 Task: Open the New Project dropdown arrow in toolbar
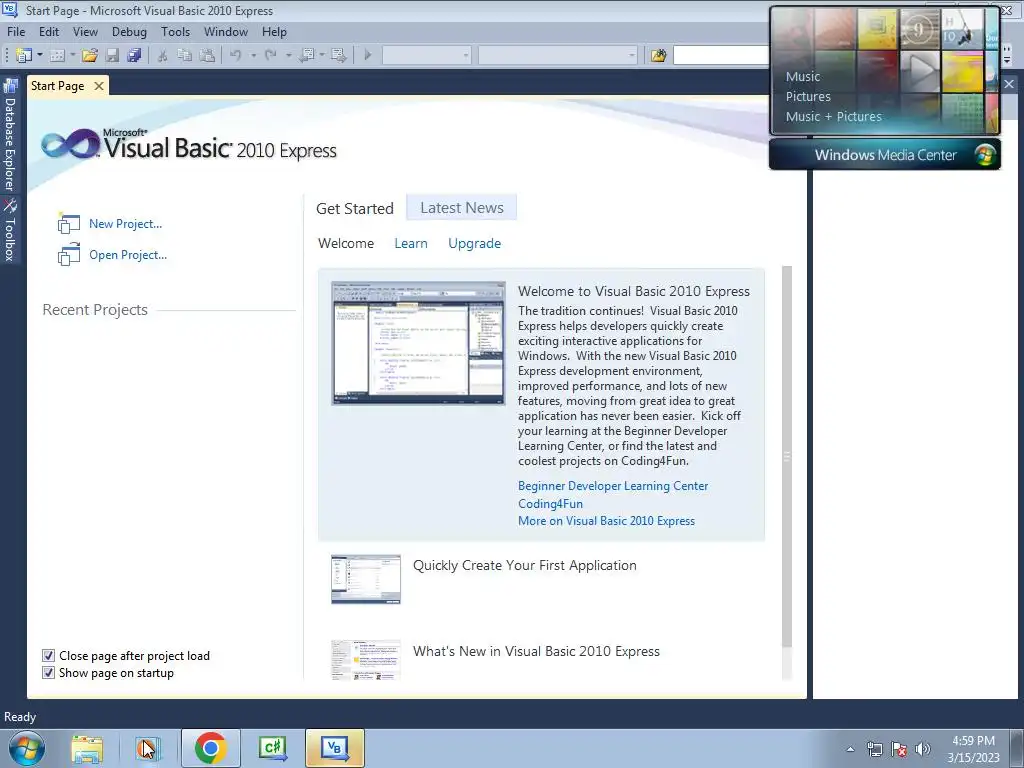(x=40, y=56)
